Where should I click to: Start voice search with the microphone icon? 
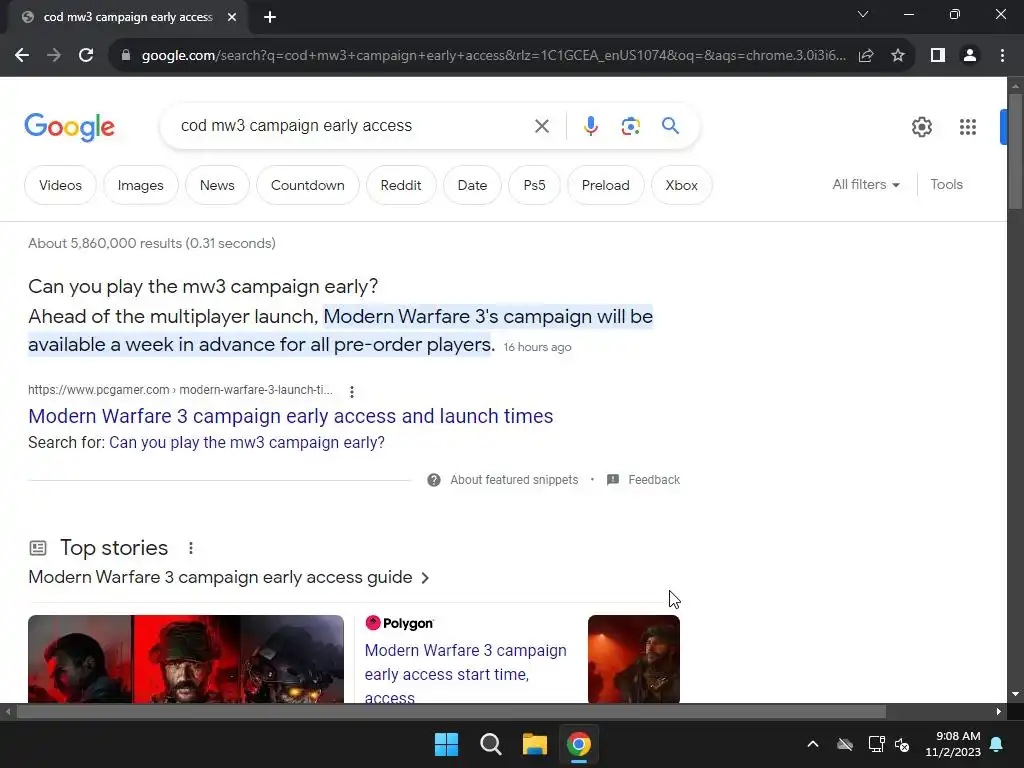coord(590,126)
